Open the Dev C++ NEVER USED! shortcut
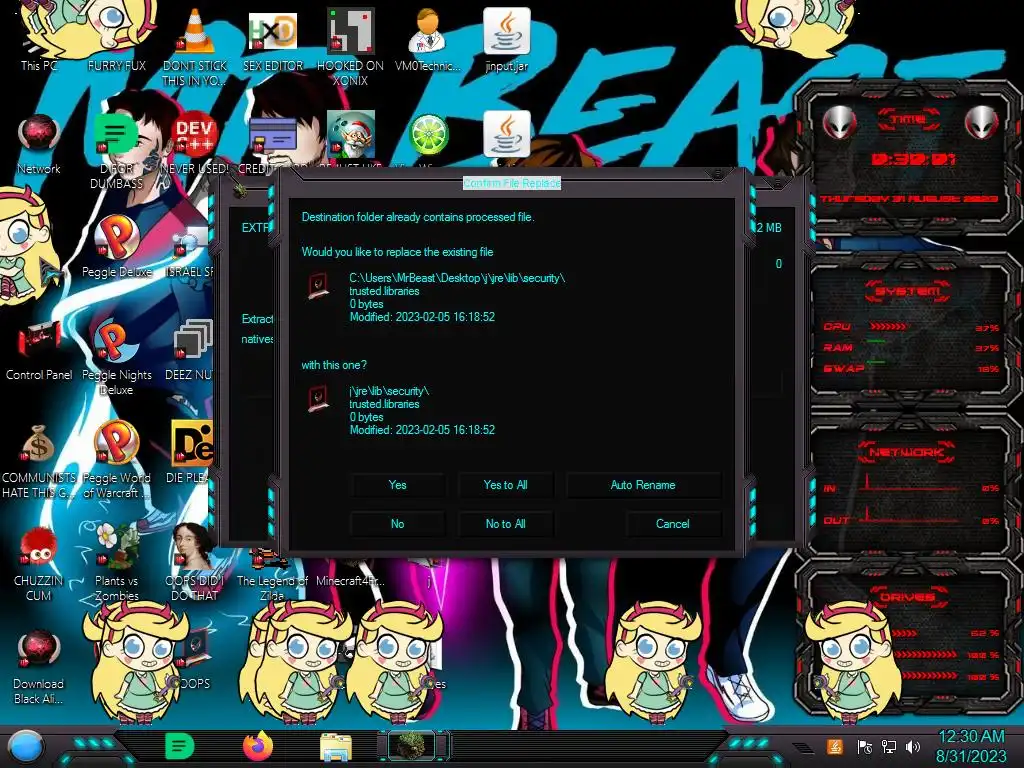 (194, 135)
